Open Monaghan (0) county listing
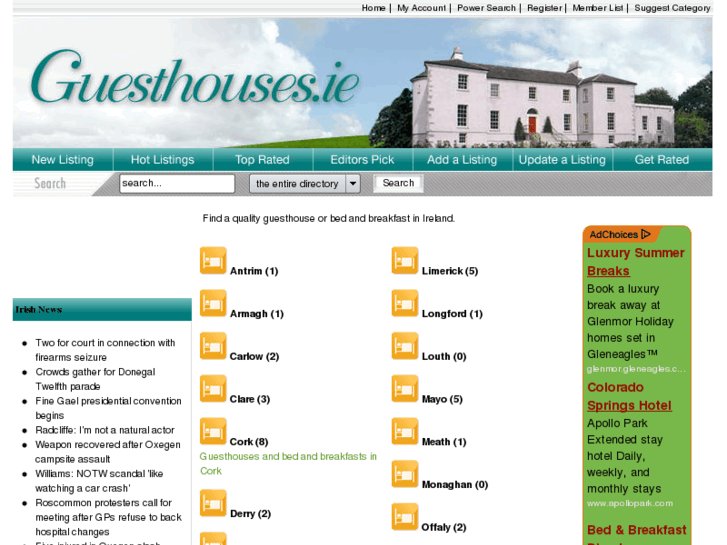Screen dimensions: 727x545 (x=455, y=485)
